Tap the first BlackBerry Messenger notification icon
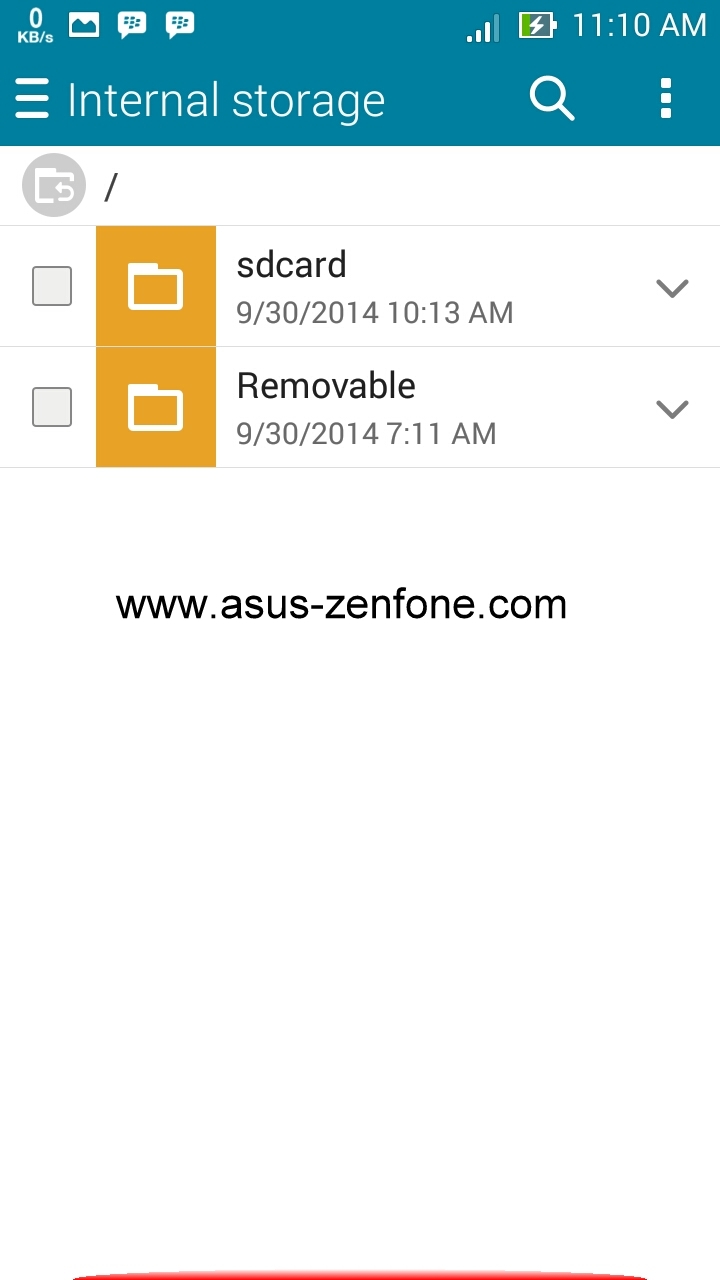Viewport: 720px width, 1280px height. 132,24
